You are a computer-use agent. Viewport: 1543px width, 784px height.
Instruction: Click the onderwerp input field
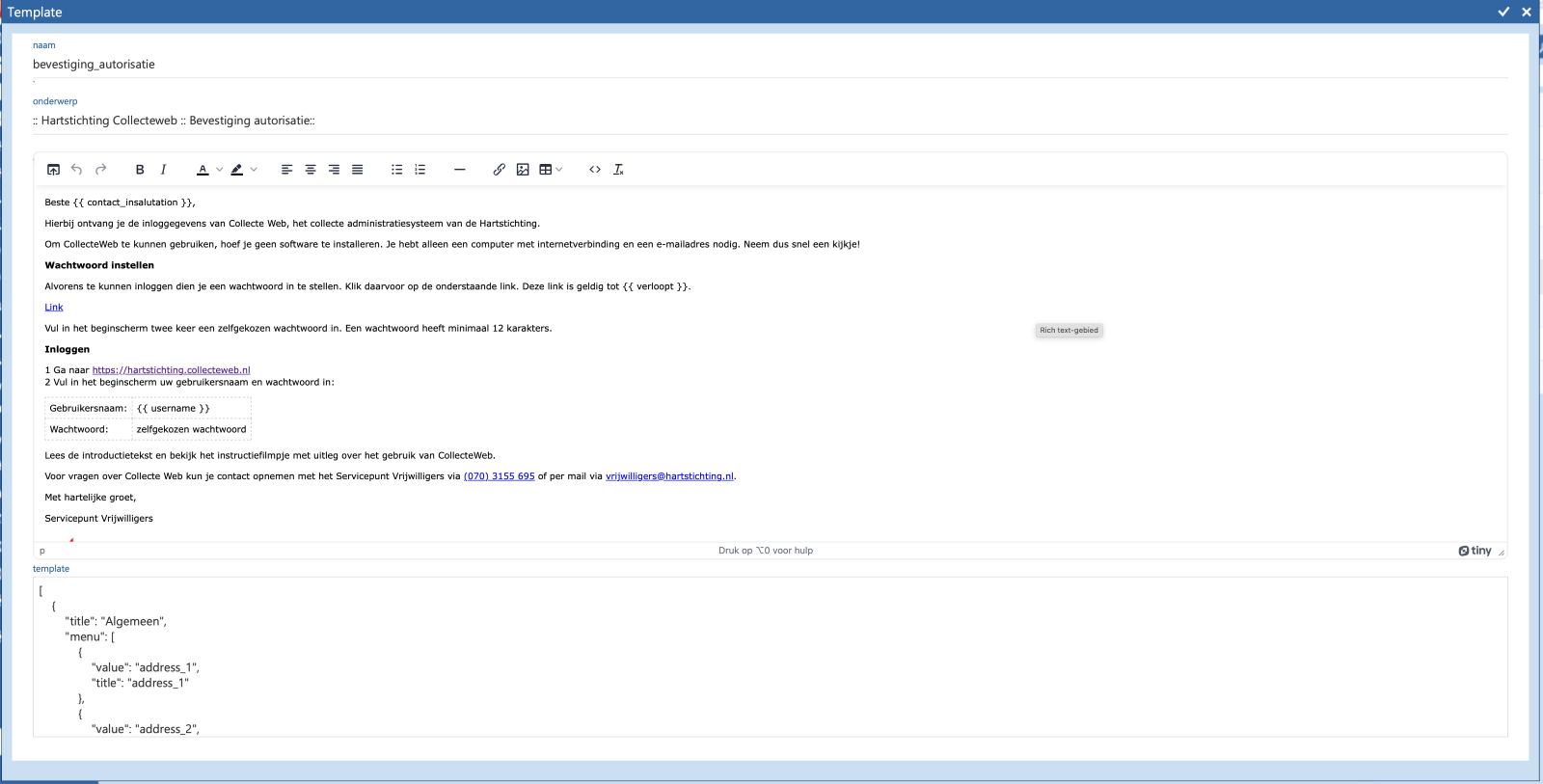click(x=770, y=121)
